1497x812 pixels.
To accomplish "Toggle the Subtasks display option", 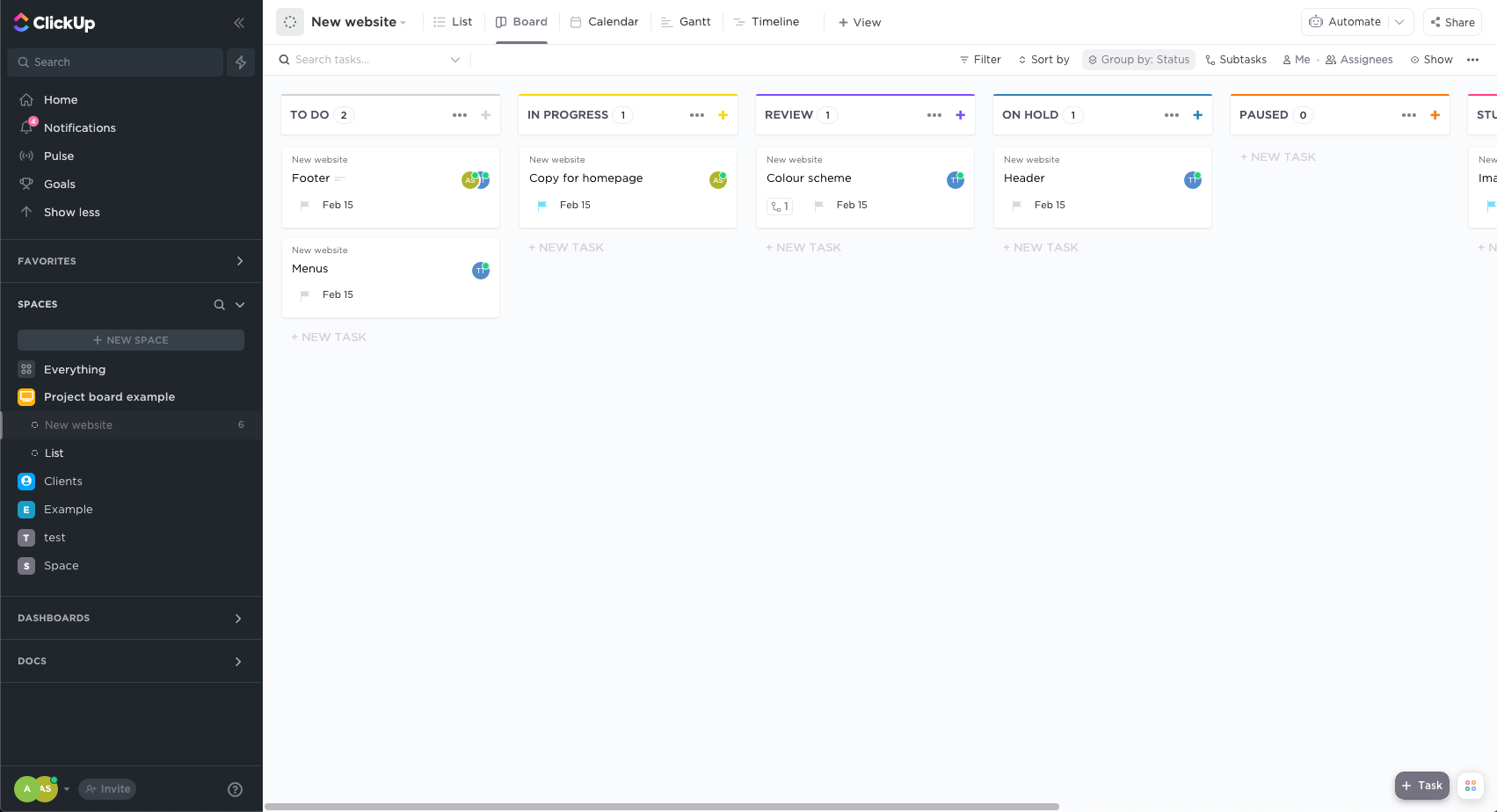I will point(1236,60).
